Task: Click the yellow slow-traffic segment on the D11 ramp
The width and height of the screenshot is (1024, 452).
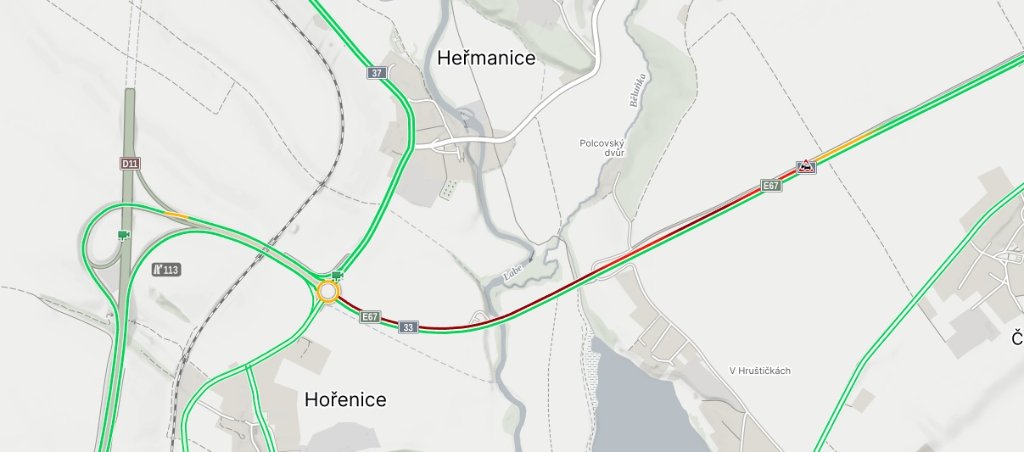Action: pyautogui.click(x=176, y=213)
